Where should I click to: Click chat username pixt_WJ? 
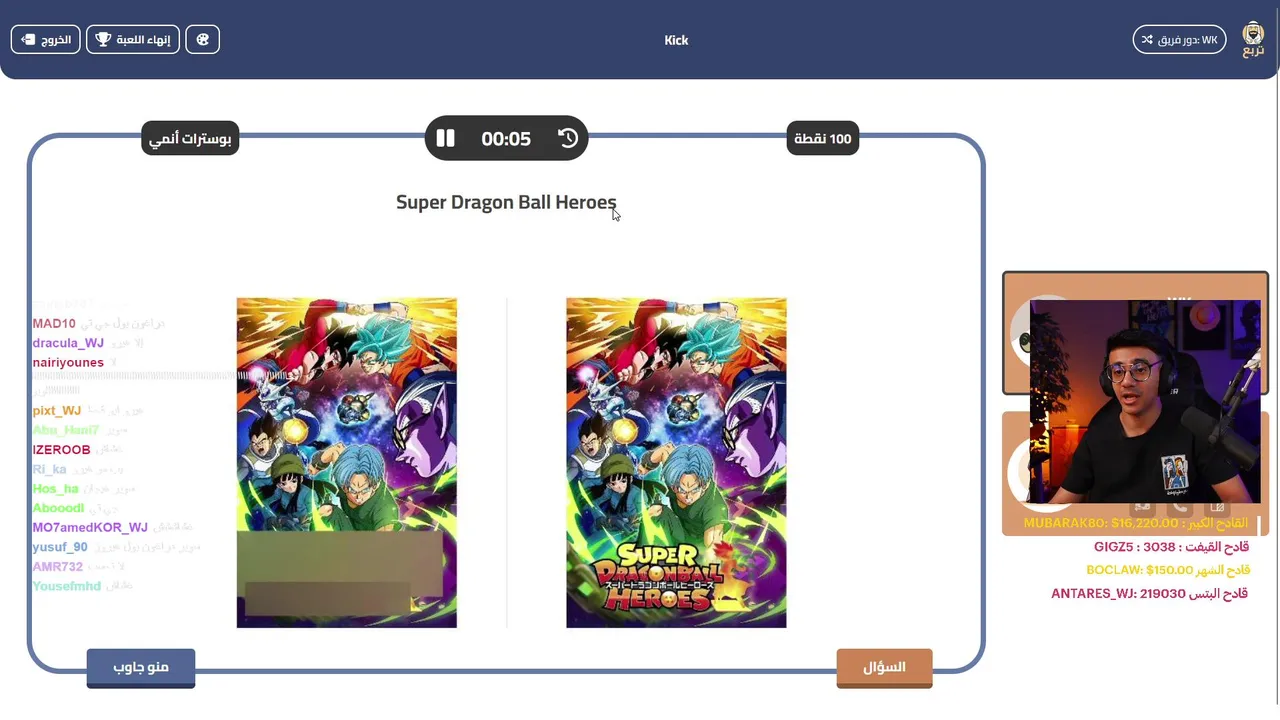pos(57,411)
